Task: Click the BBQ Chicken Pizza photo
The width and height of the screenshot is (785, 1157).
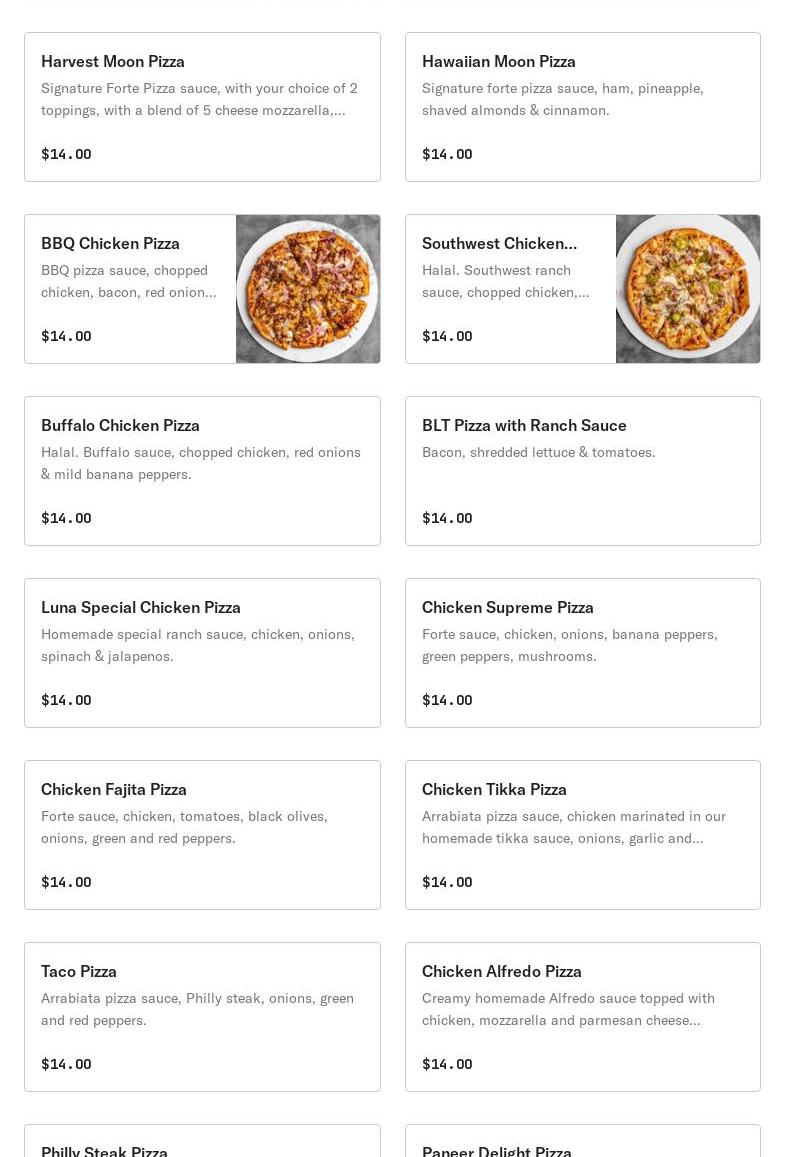Action: coord(308,289)
